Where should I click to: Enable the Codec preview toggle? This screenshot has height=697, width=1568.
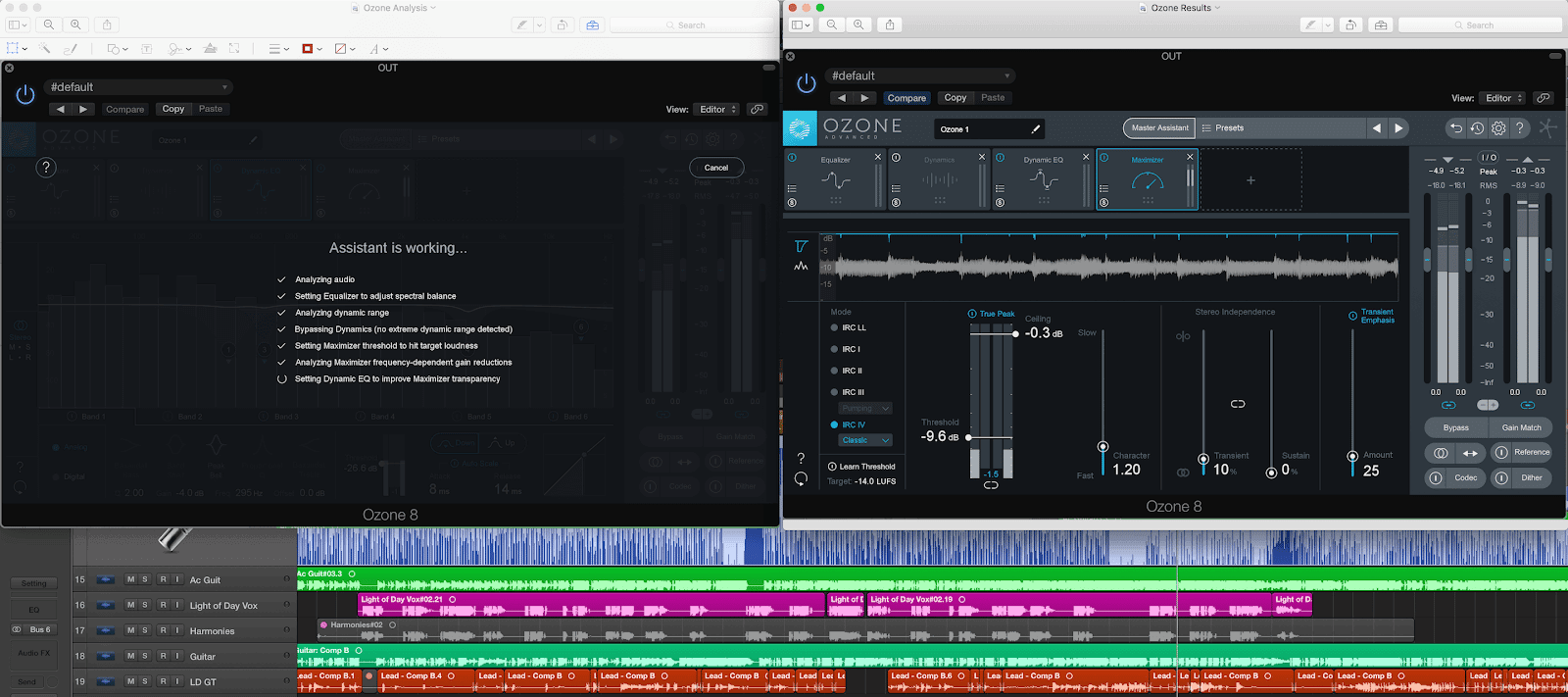tap(1436, 477)
